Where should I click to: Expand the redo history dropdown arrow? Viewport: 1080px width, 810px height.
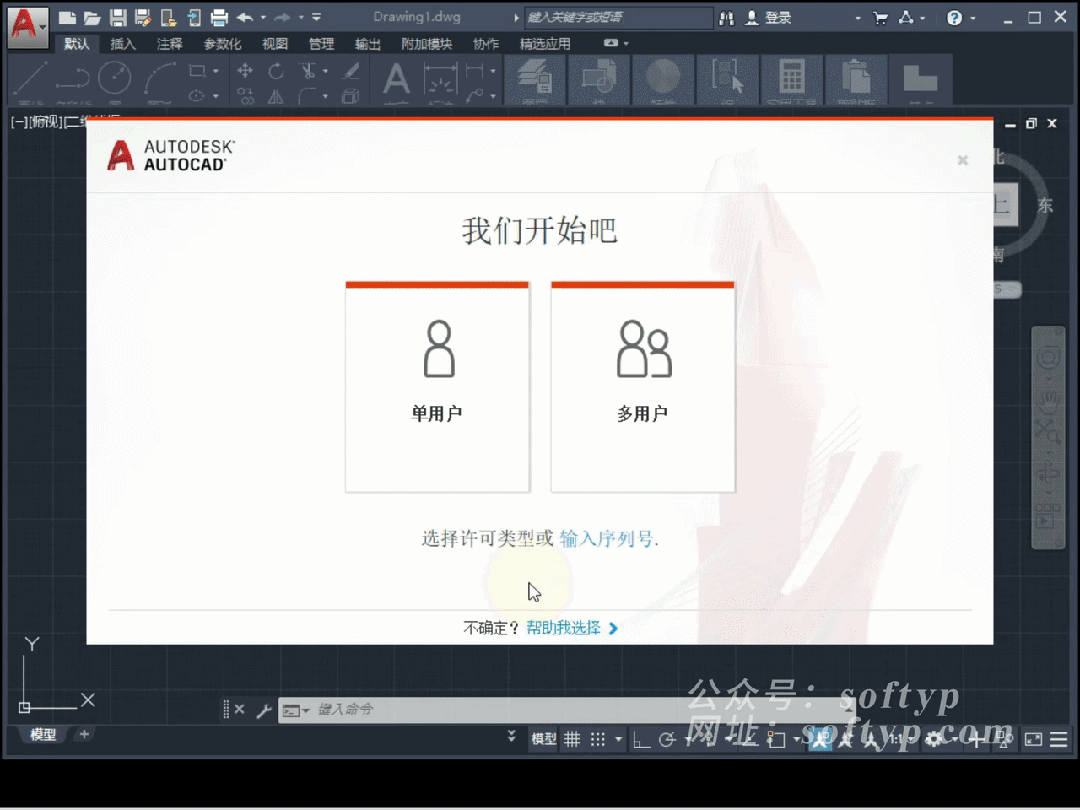click(301, 18)
